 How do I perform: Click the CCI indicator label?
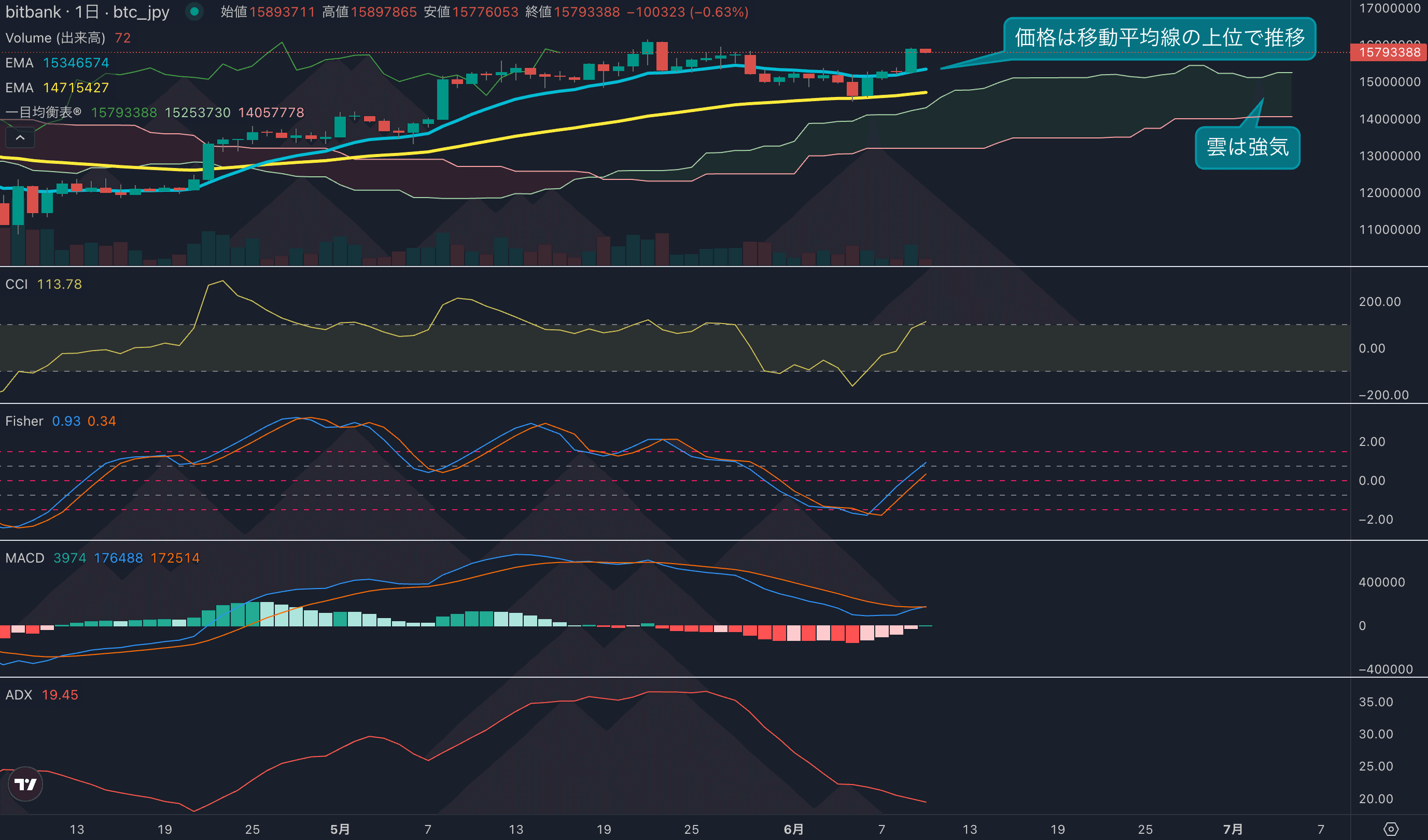coord(17,284)
